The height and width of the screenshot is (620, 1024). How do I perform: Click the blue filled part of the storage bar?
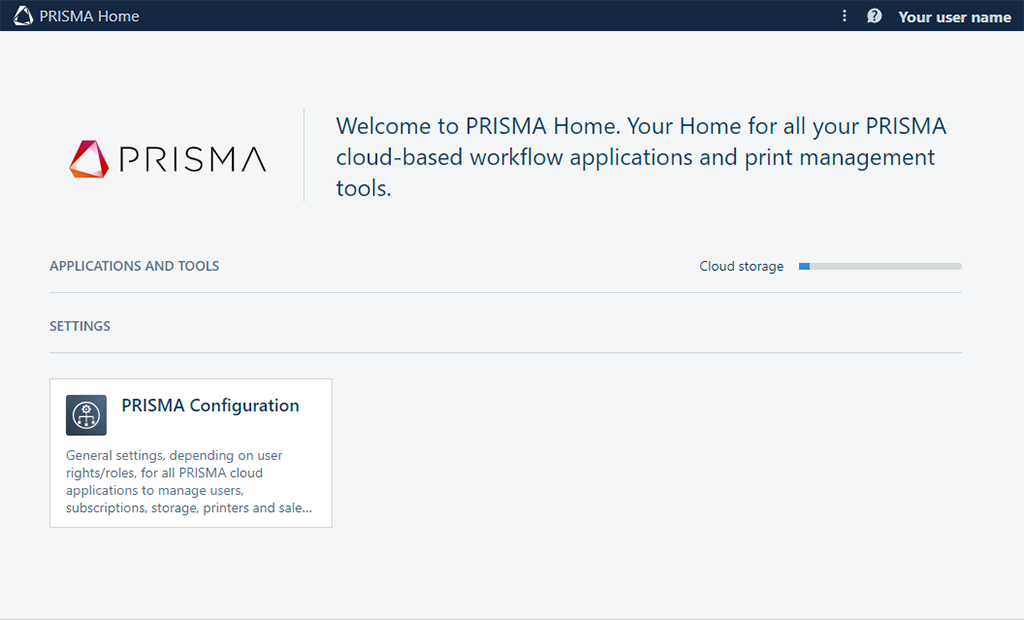pyautogui.click(x=804, y=266)
